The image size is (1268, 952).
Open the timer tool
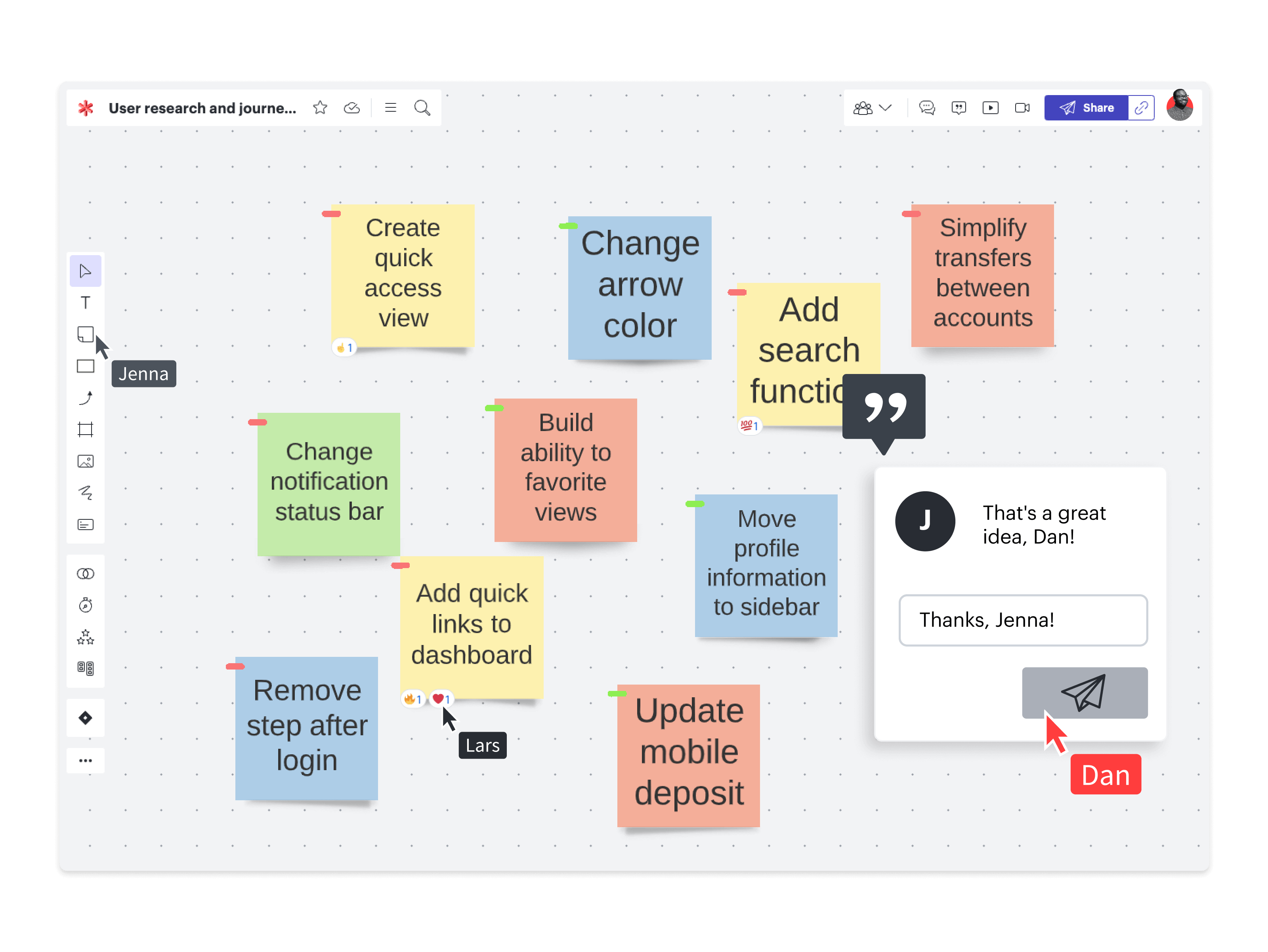[86, 605]
